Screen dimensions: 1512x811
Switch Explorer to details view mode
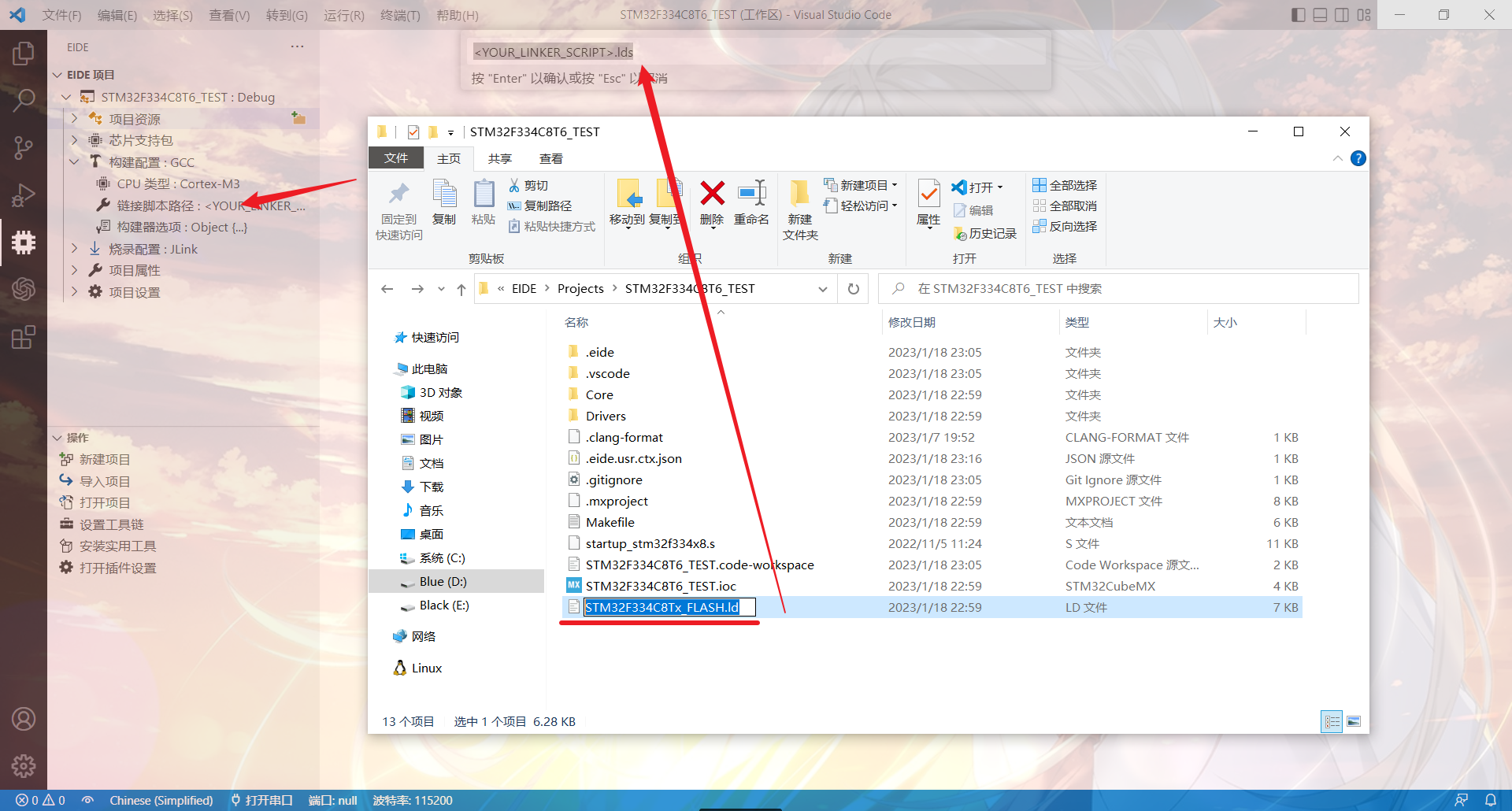1332,721
